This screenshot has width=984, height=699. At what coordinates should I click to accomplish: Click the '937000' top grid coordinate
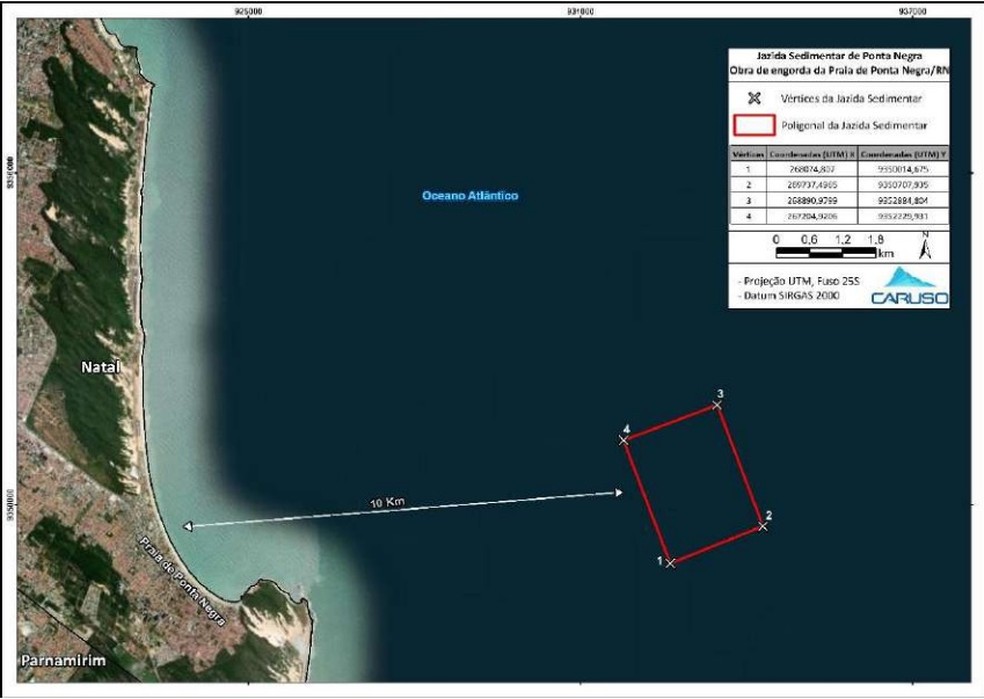tap(912, 11)
